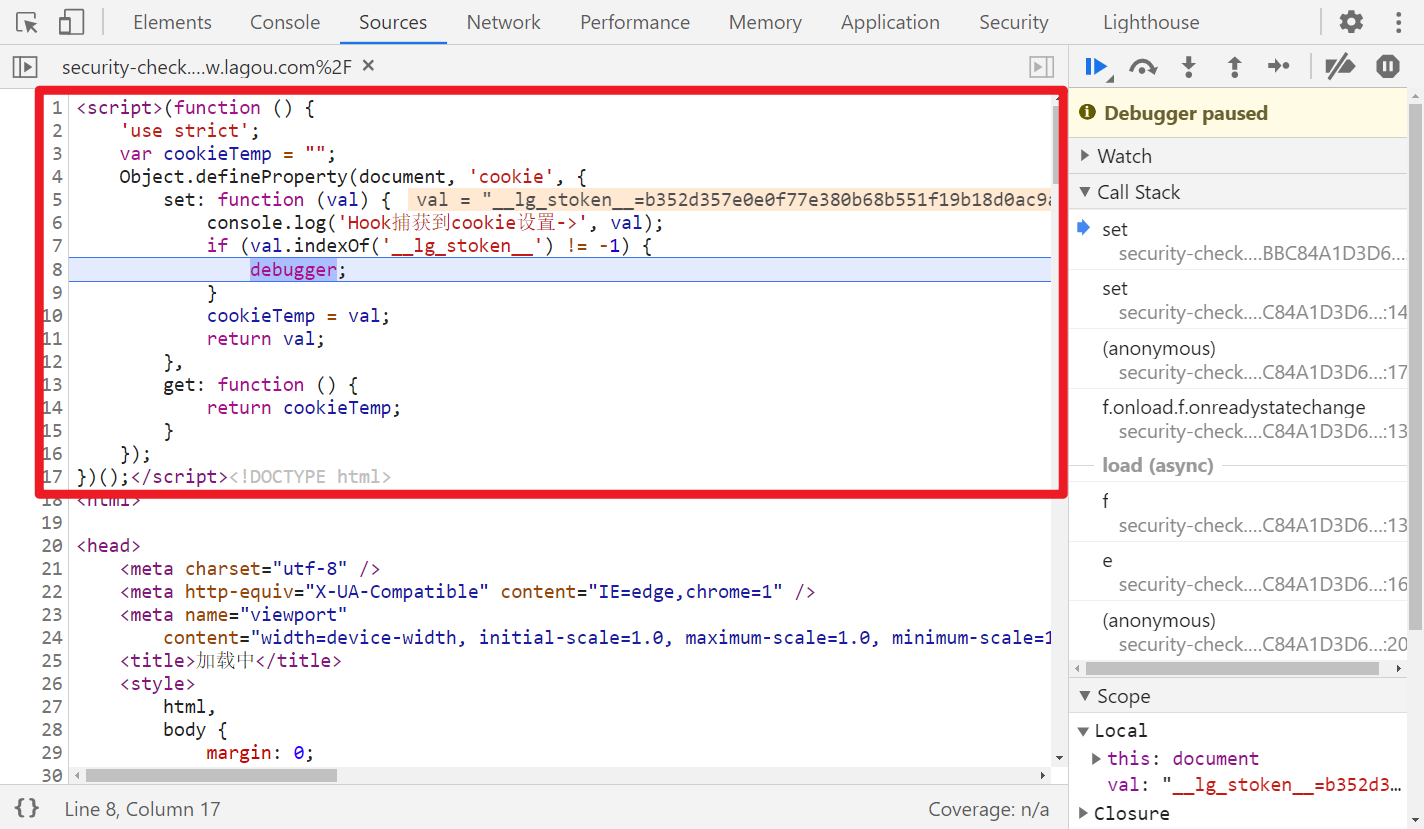The height and width of the screenshot is (829, 1424).
Task: Toggle the device toolbar icon
Action: point(71,22)
